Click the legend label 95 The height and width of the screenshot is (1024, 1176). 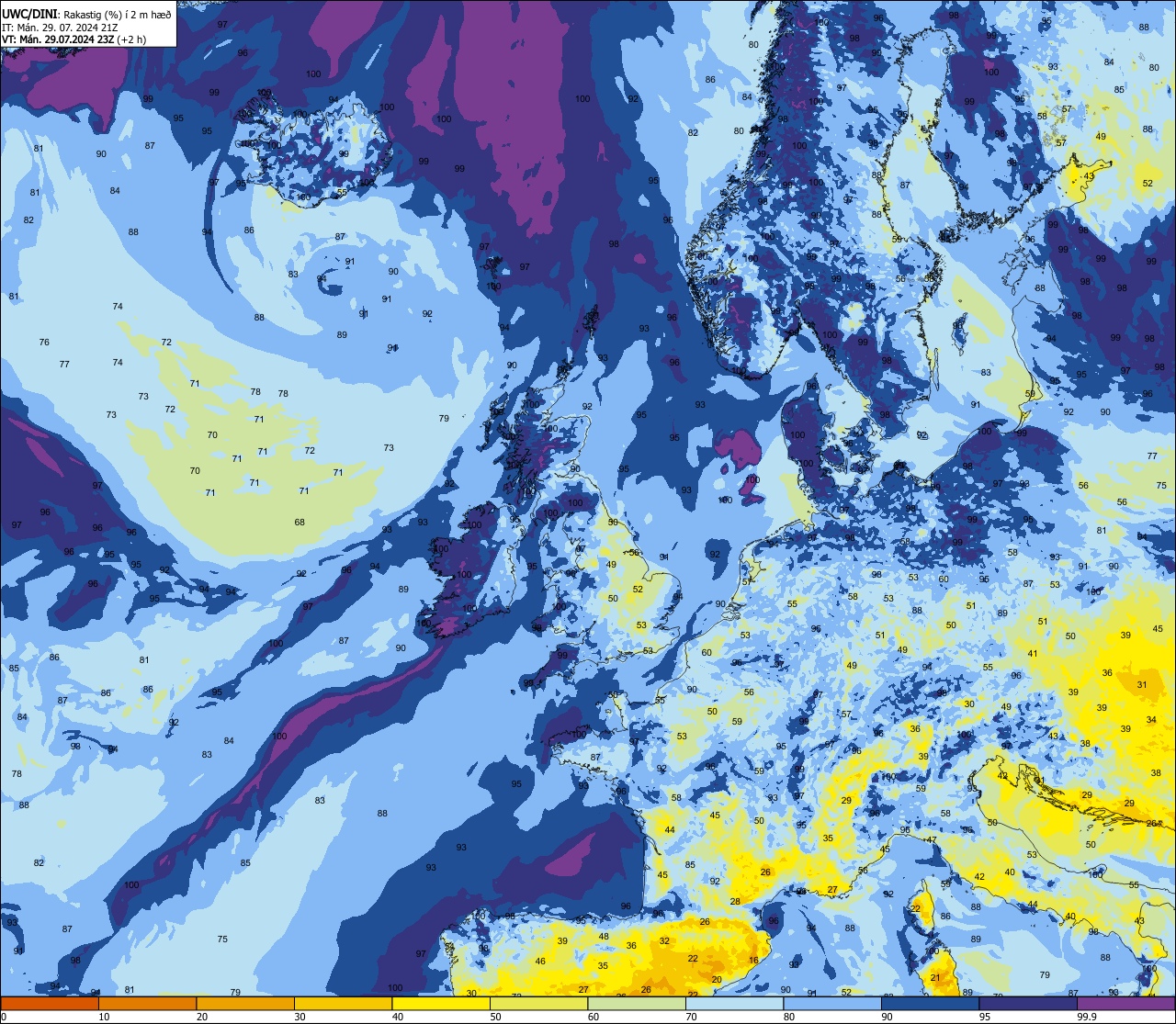point(985,1017)
